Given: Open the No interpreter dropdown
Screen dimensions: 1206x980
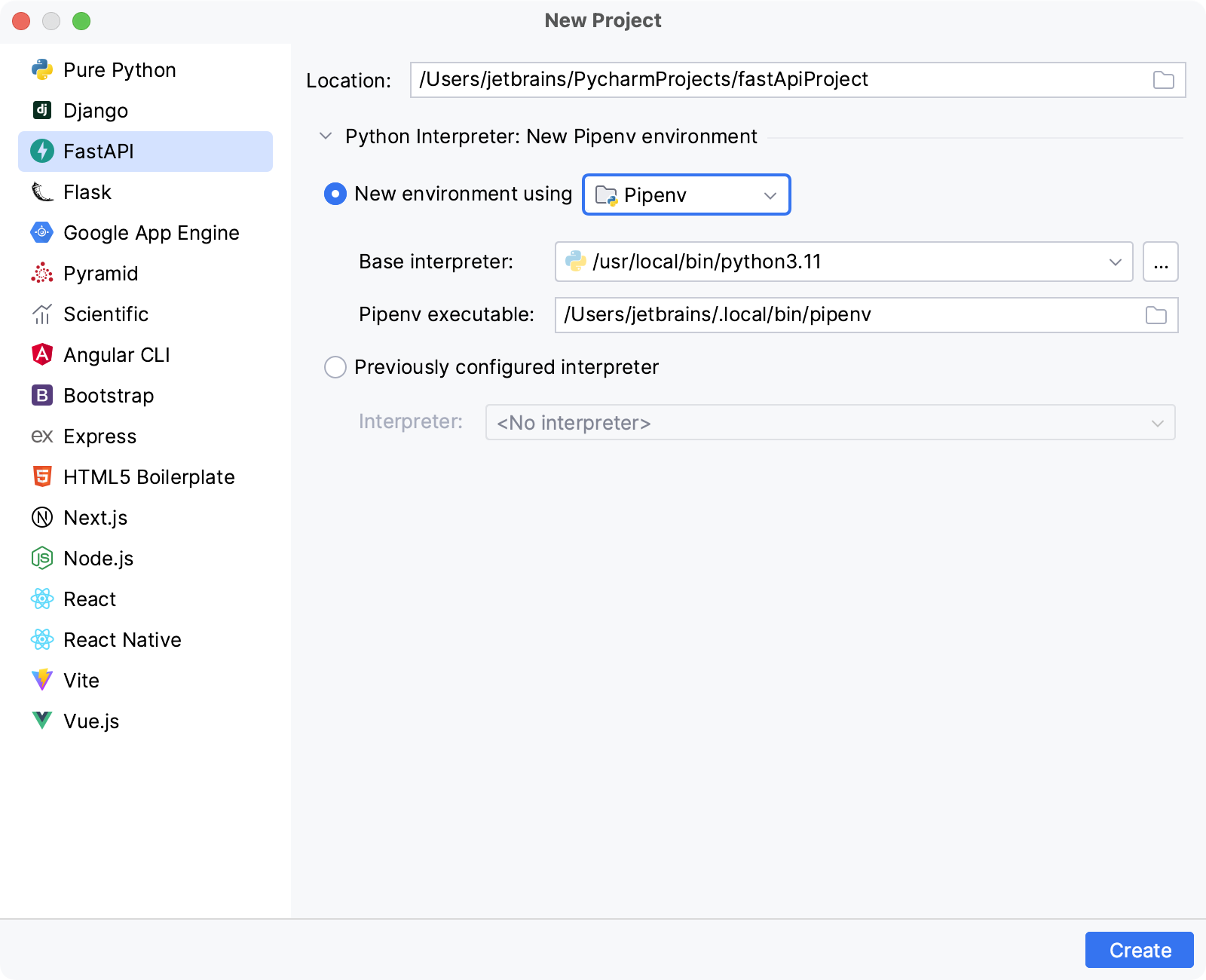Looking at the screenshot, I should tap(831, 422).
